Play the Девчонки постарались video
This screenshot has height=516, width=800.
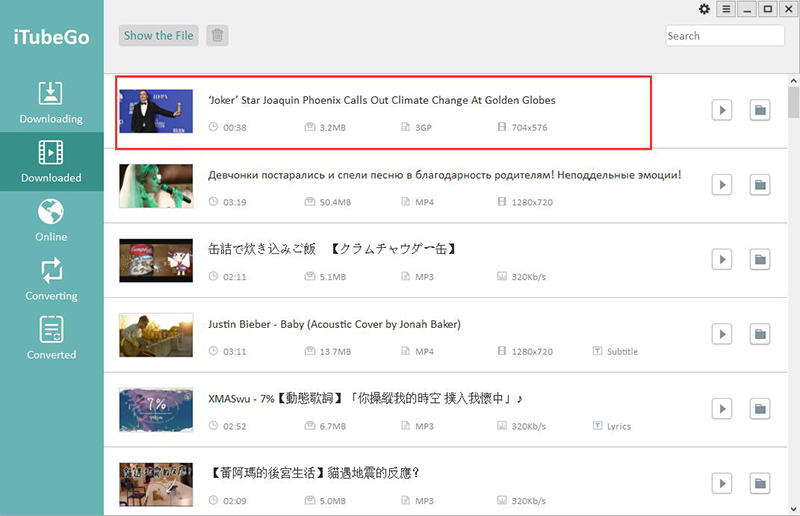[722, 185]
